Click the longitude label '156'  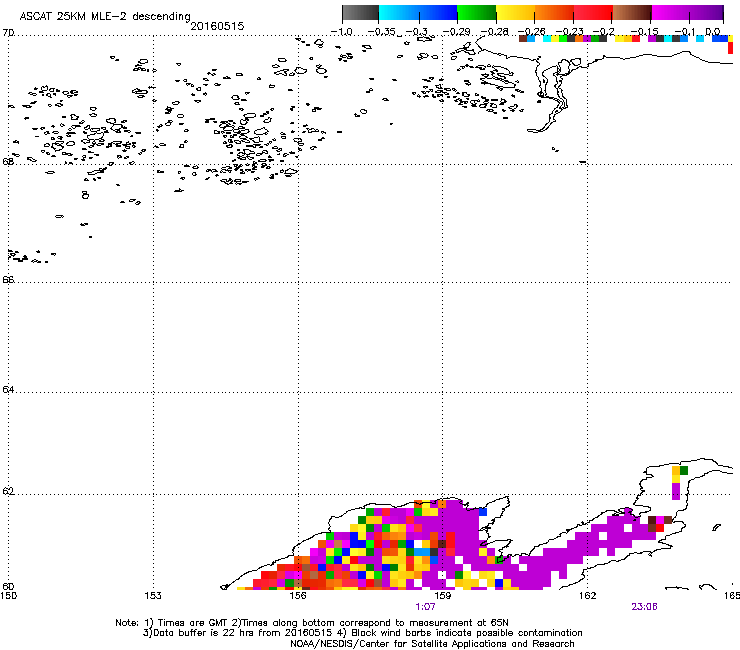(x=298, y=596)
